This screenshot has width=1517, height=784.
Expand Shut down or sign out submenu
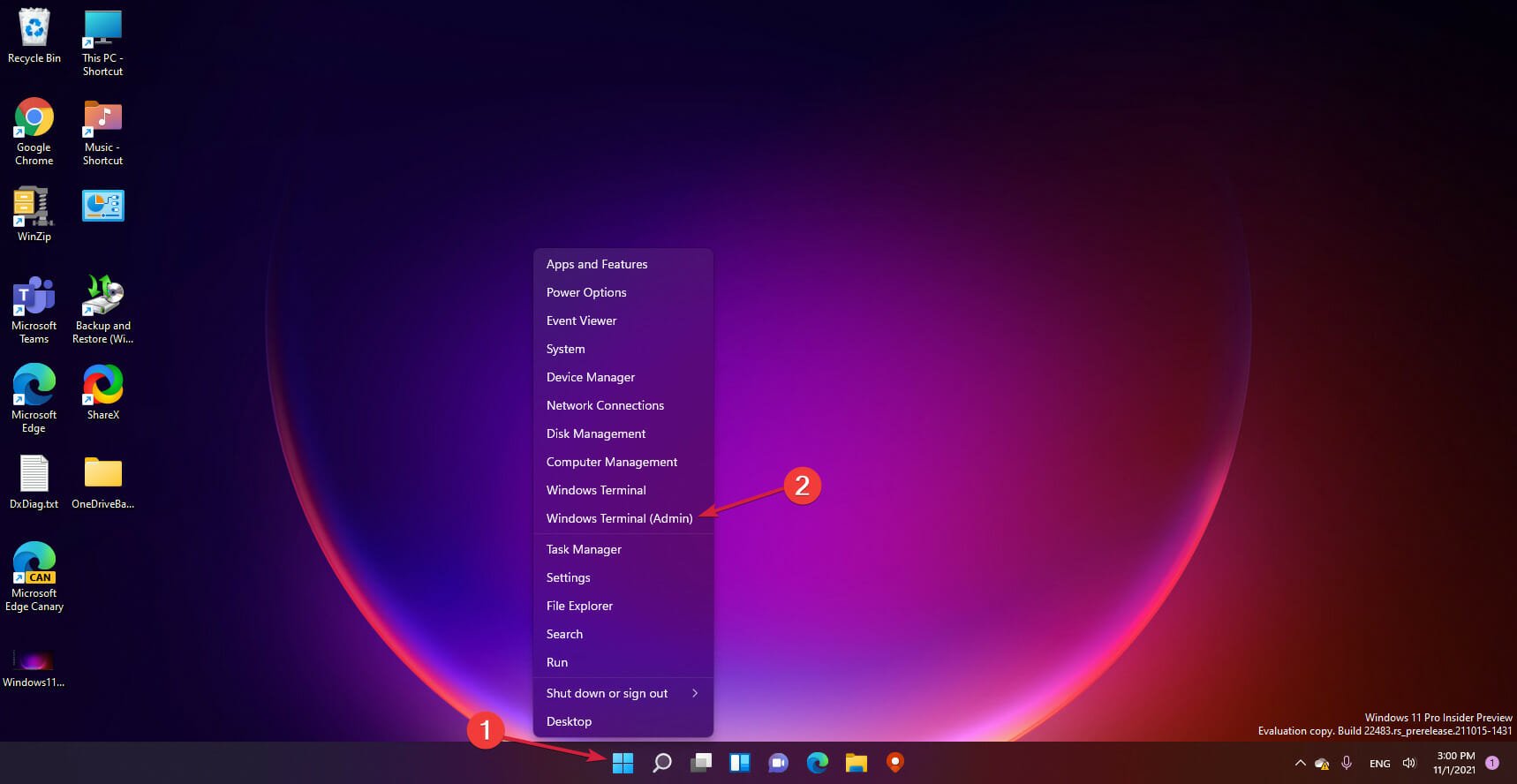click(623, 693)
